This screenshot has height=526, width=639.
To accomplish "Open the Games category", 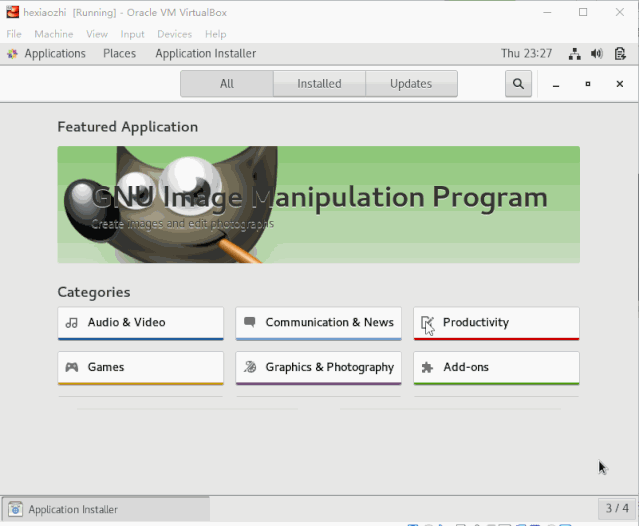I will (x=141, y=368).
